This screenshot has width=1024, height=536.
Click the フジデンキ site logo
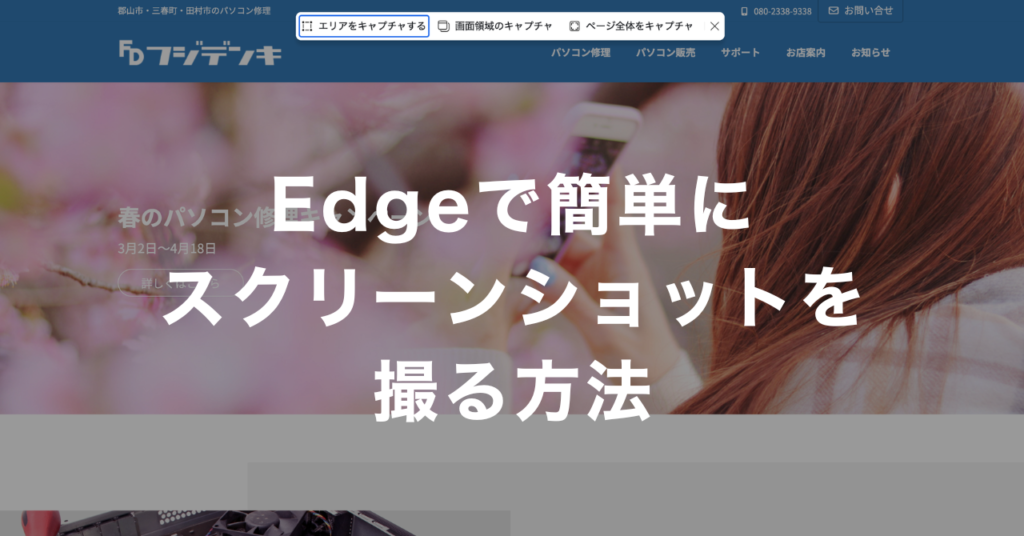[x=199, y=52]
